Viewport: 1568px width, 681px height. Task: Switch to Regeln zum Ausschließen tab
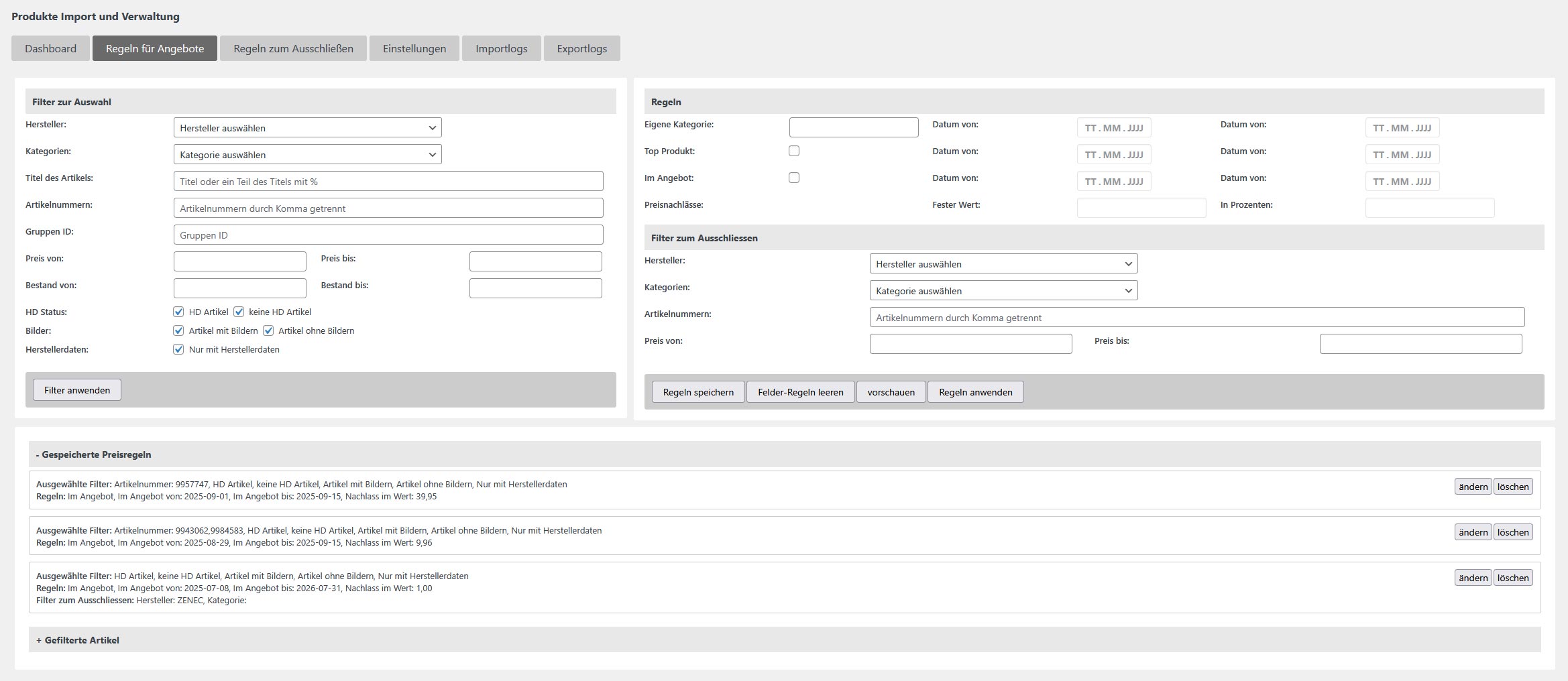click(x=293, y=48)
